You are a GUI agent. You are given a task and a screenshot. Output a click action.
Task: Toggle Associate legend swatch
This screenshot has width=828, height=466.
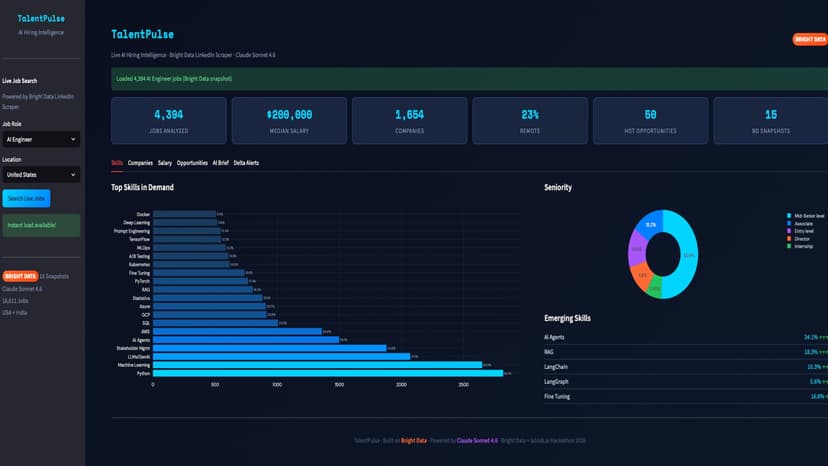click(x=789, y=223)
